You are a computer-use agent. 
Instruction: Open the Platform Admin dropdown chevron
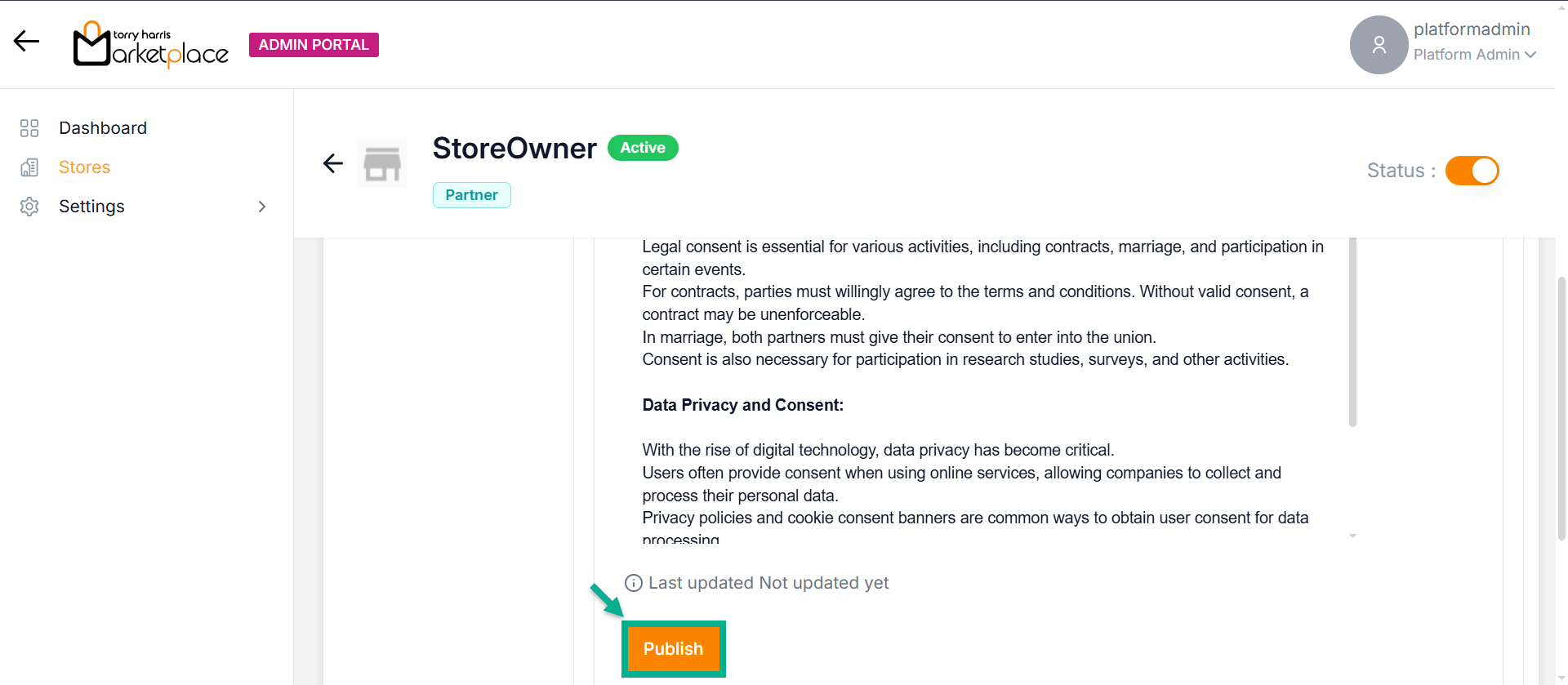pyautogui.click(x=1530, y=55)
